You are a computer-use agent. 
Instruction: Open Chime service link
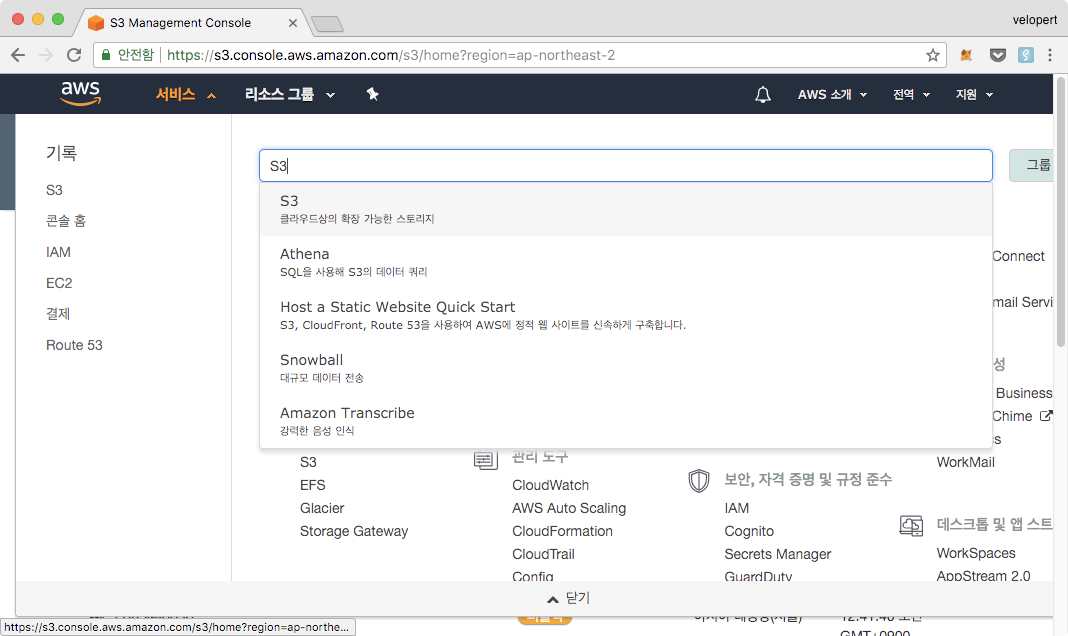tap(1011, 415)
